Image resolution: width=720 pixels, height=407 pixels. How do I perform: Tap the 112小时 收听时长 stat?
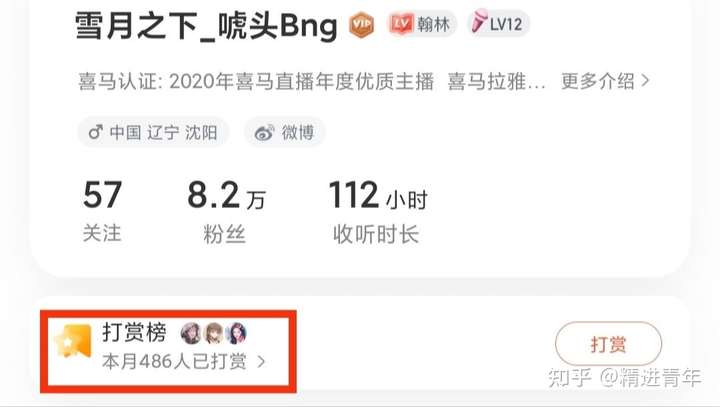pyautogui.click(x=378, y=211)
